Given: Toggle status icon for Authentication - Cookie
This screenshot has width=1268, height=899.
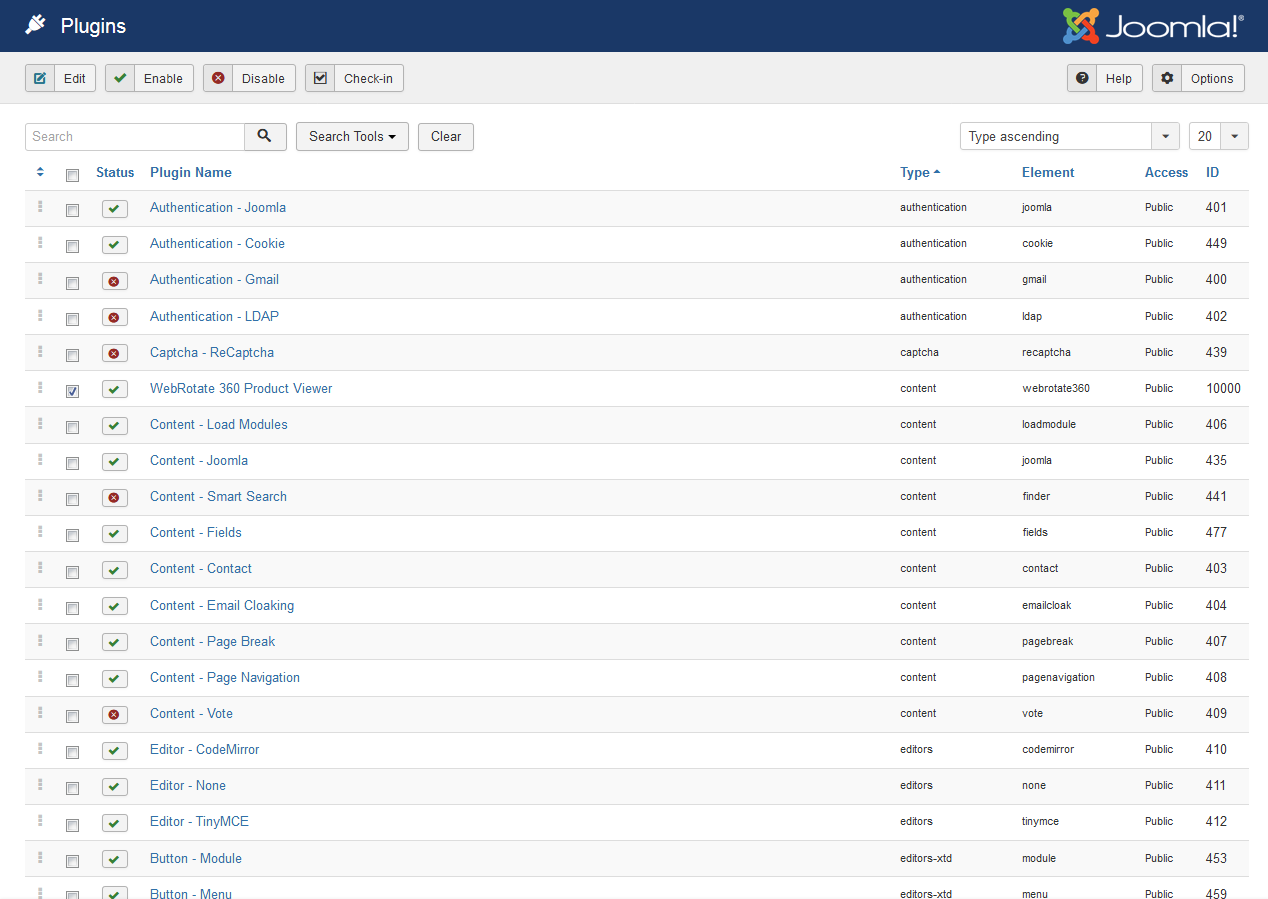Looking at the screenshot, I should (x=115, y=245).
